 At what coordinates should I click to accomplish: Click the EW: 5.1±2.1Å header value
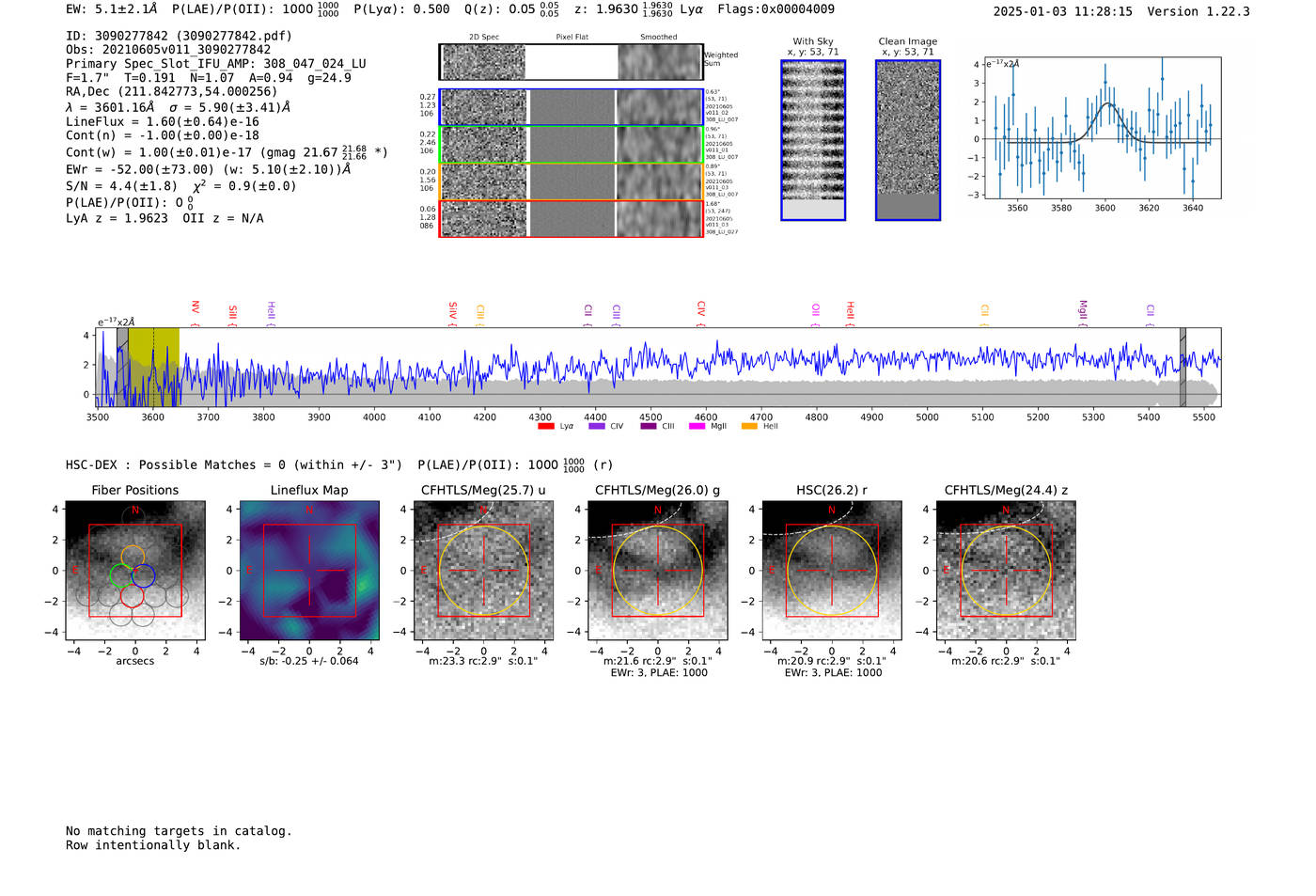click(112, 9)
